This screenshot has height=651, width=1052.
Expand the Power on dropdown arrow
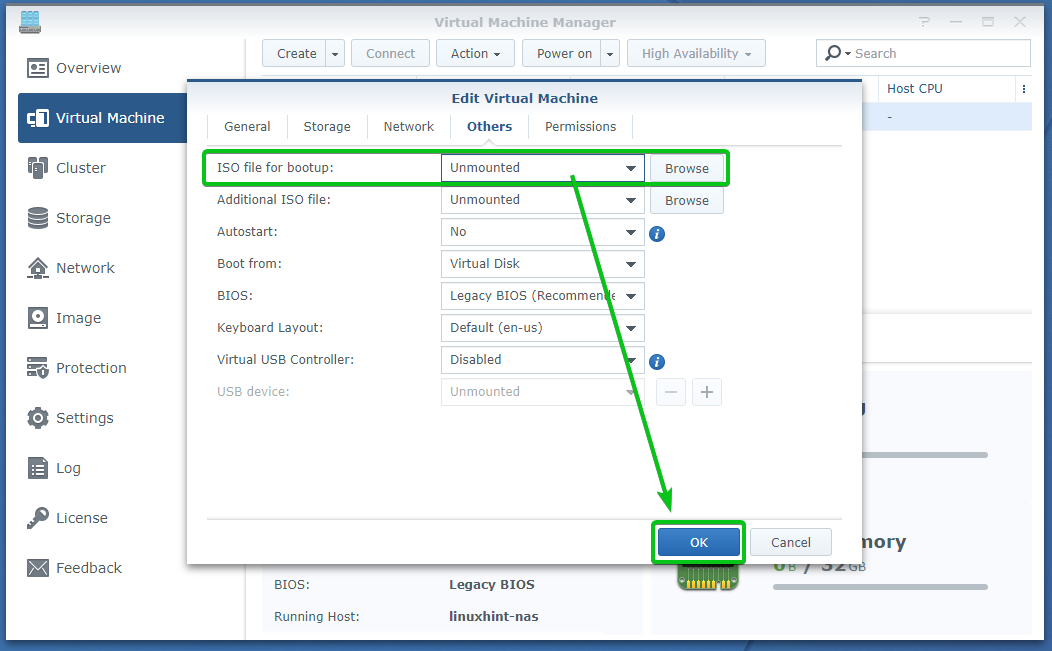[x=610, y=54]
